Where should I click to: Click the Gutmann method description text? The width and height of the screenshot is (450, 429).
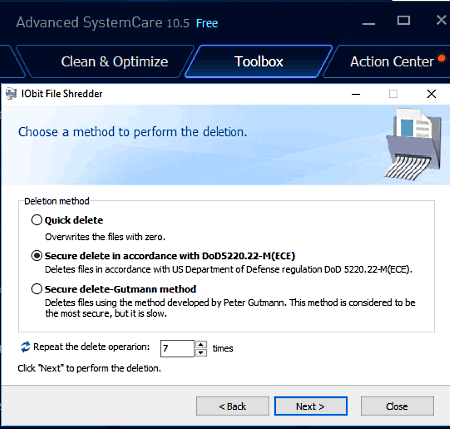[230, 308]
